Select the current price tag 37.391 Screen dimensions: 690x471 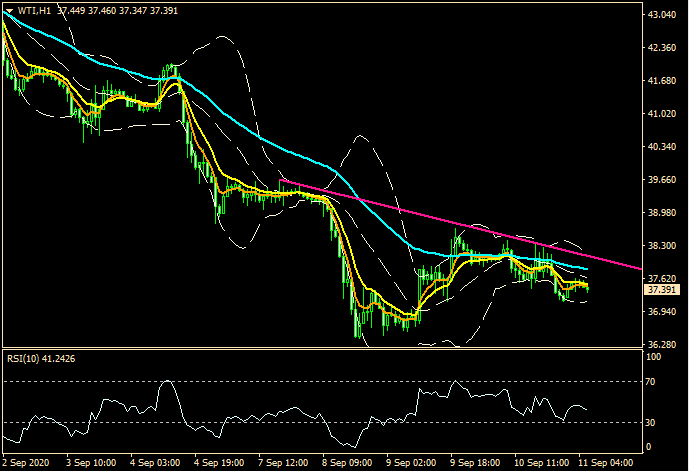click(660, 290)
